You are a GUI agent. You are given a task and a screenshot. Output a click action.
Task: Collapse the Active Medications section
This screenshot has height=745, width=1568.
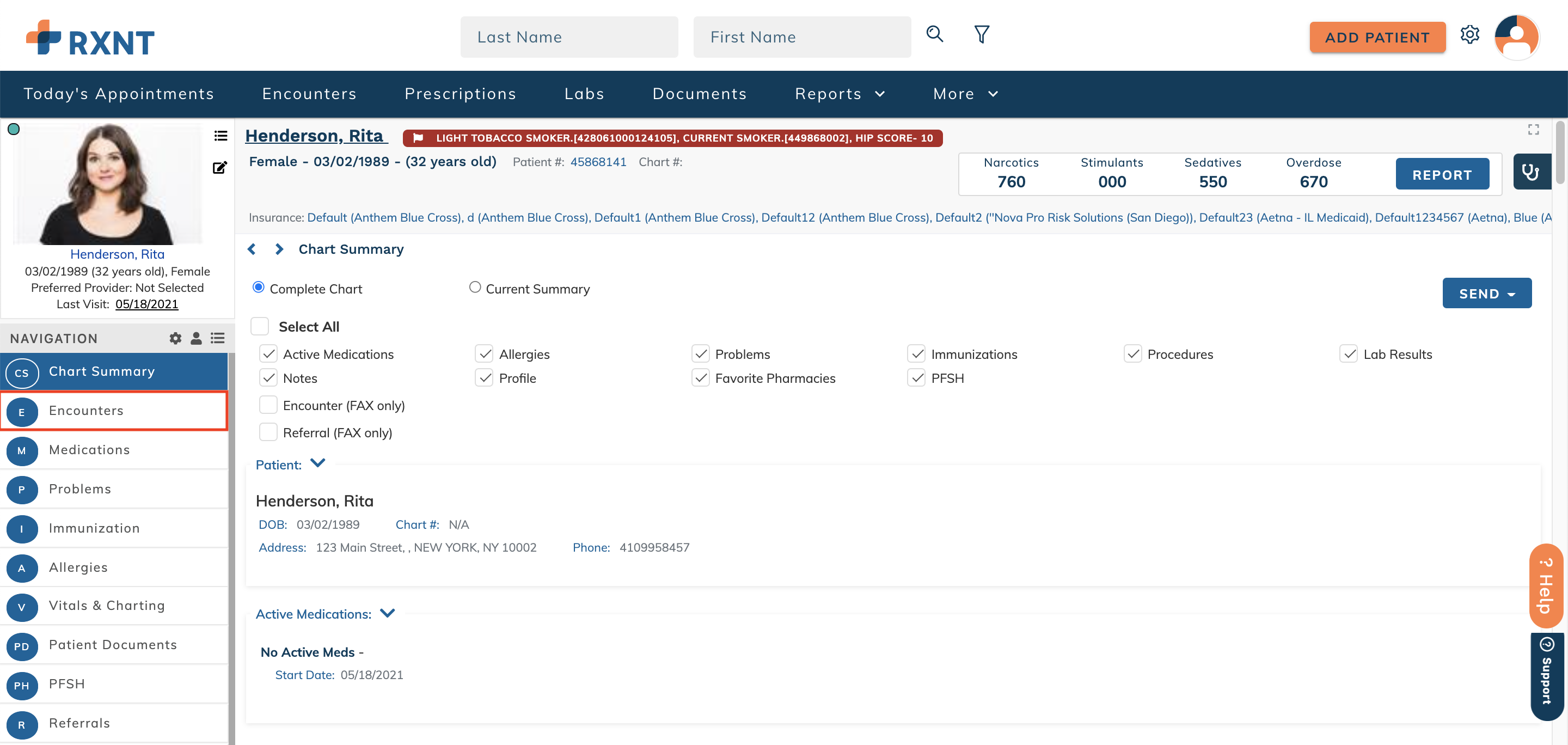point(388,614)
